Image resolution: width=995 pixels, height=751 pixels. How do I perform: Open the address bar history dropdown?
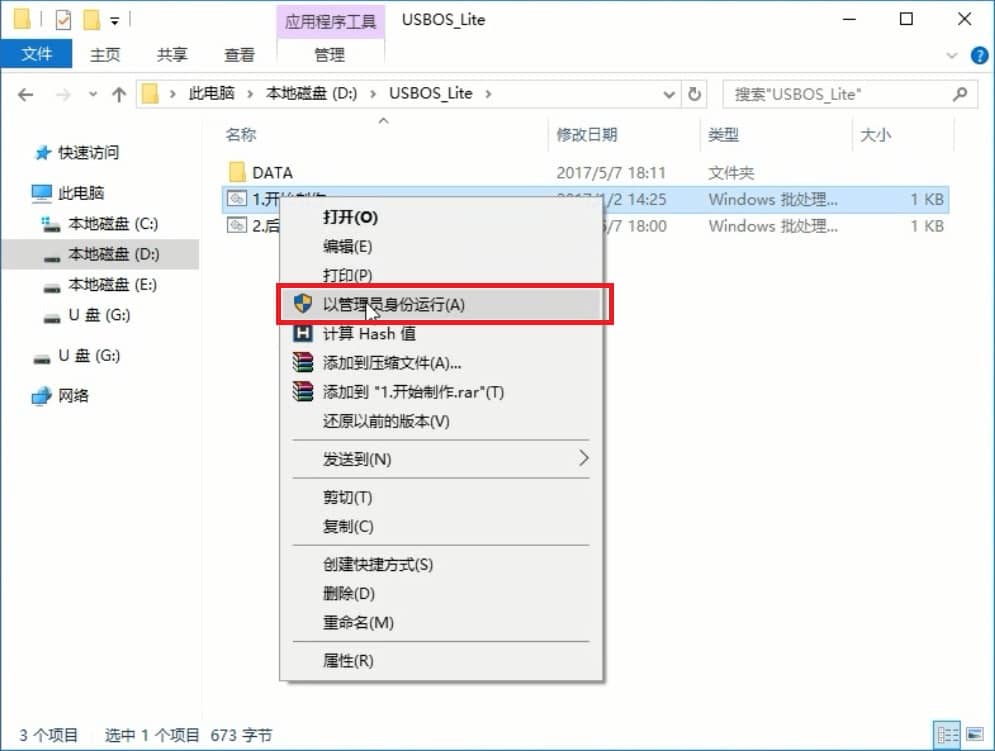point(670,94)
